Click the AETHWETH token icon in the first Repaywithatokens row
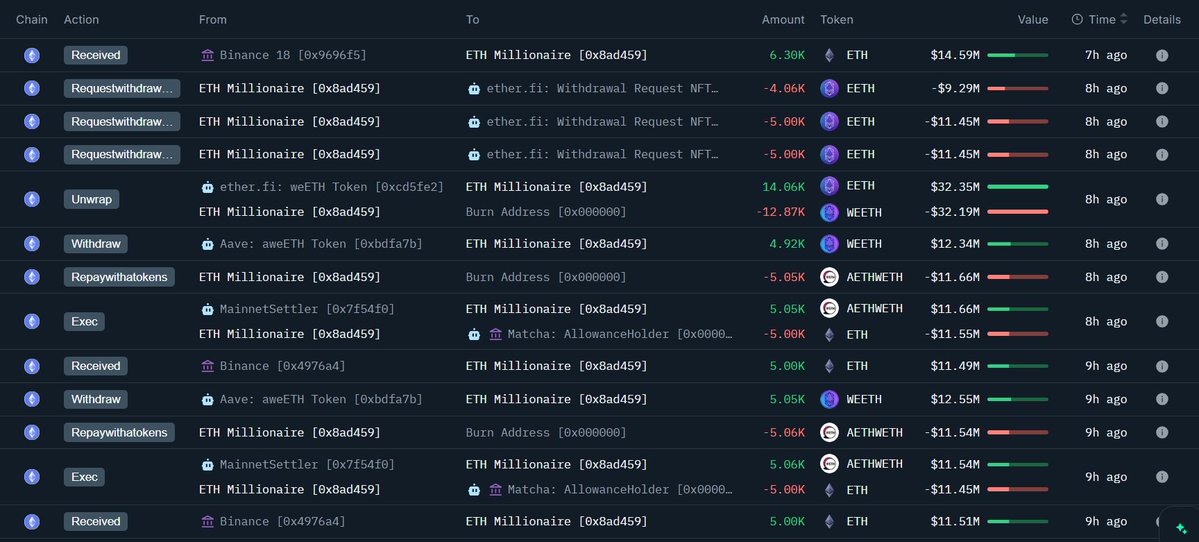 [x=829, y=277]
